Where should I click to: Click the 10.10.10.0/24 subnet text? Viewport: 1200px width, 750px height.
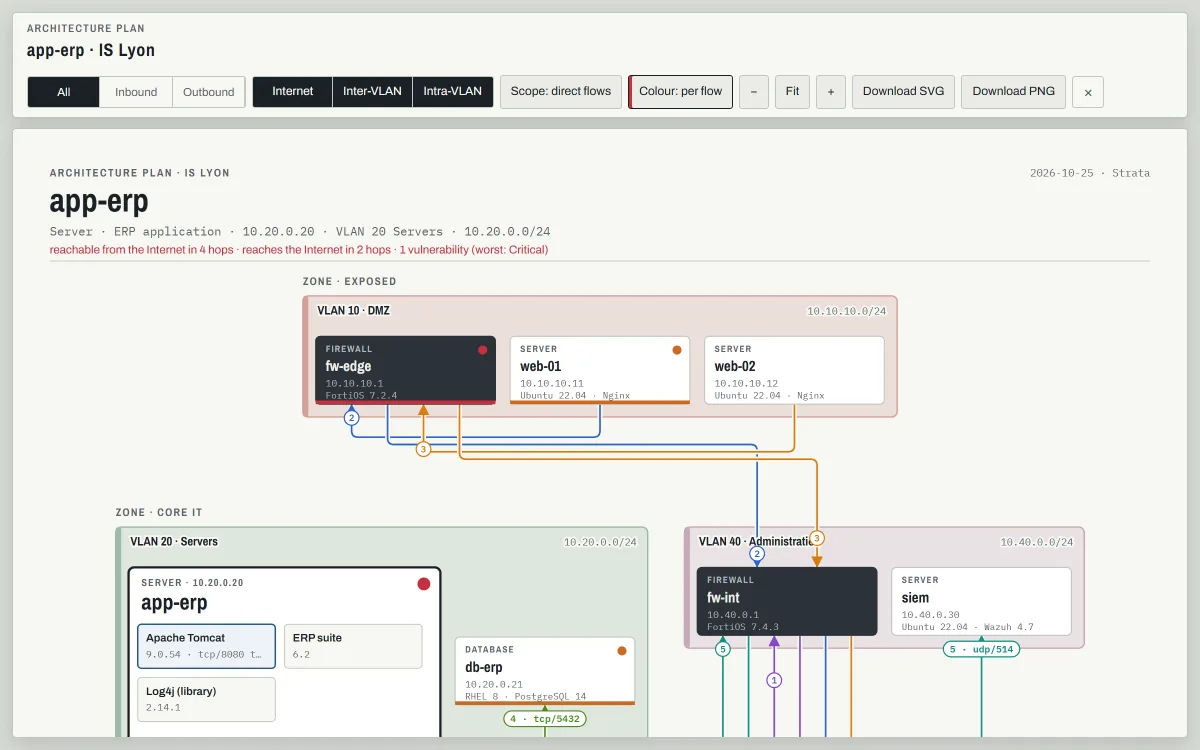click(846, 312)
